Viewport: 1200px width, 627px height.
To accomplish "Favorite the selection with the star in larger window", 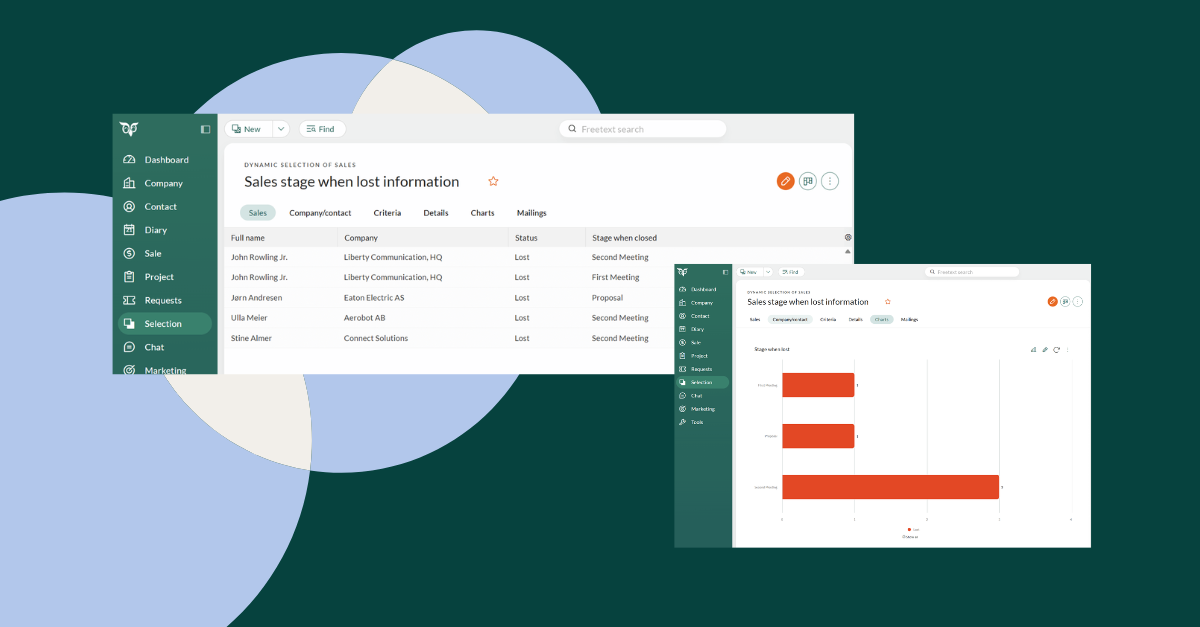I will tap(493, 182).
